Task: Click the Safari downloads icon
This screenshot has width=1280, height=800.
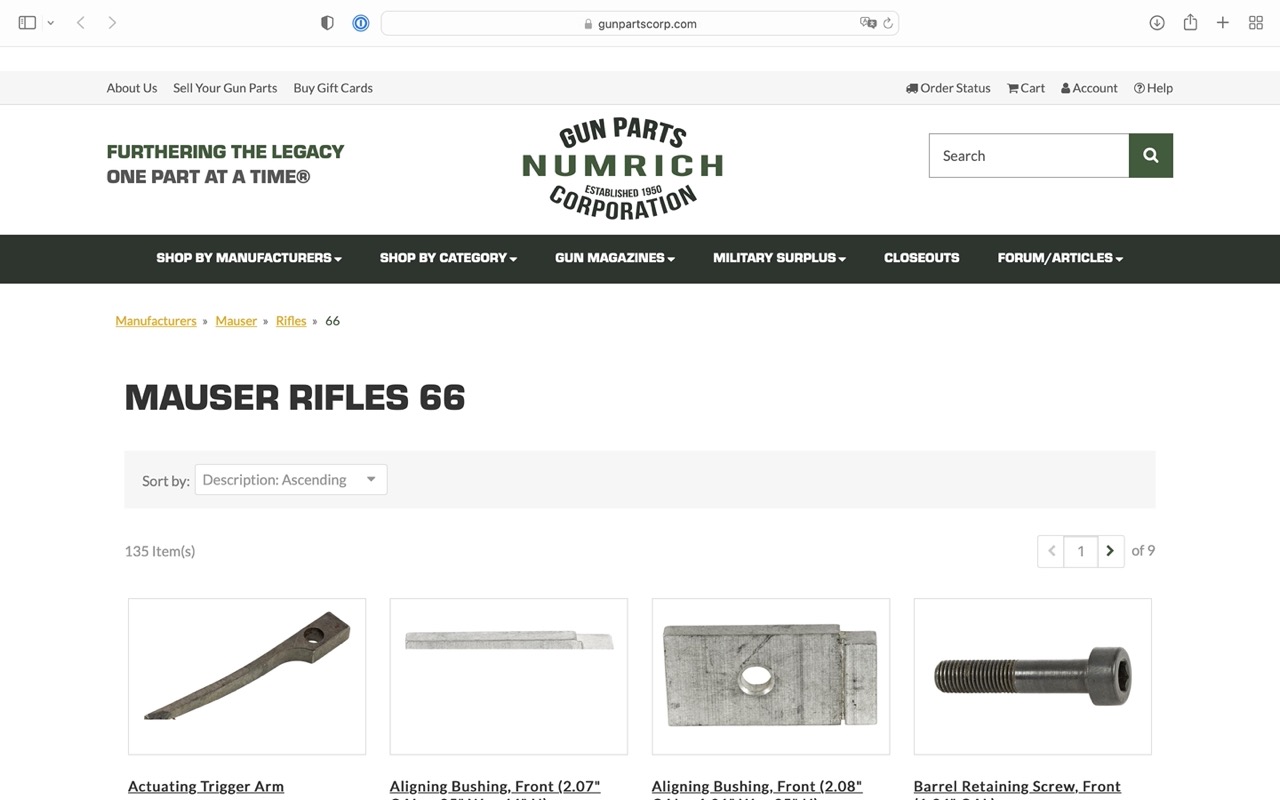Action: pos(1157,22)
